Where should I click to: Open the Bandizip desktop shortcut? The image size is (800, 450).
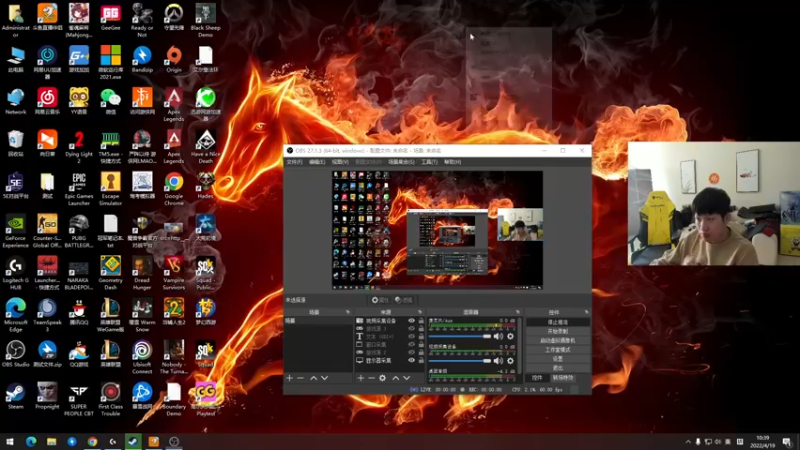(142, 59)
